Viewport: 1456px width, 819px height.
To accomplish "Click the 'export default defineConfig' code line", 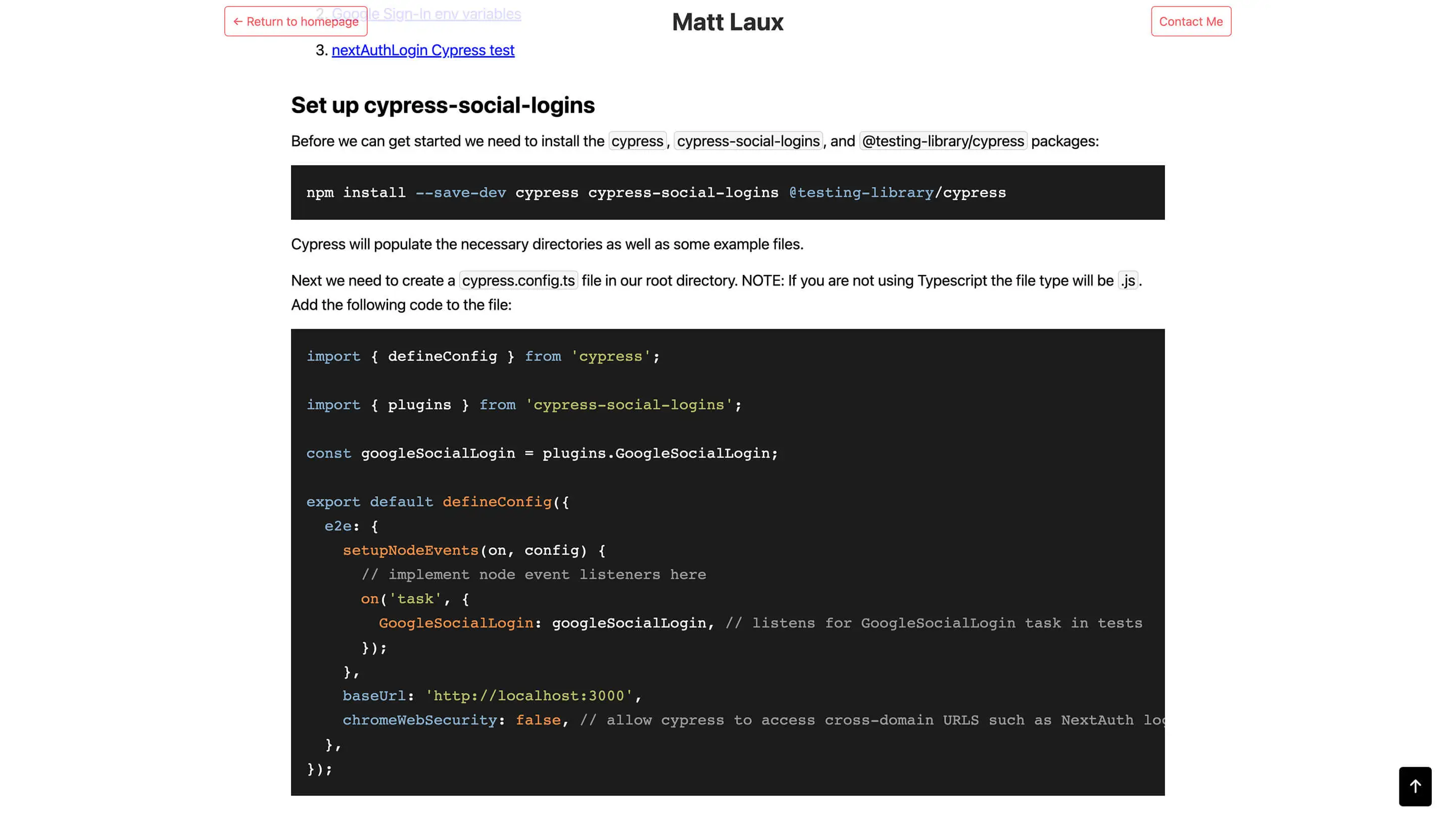I will [x=438, y=502].
